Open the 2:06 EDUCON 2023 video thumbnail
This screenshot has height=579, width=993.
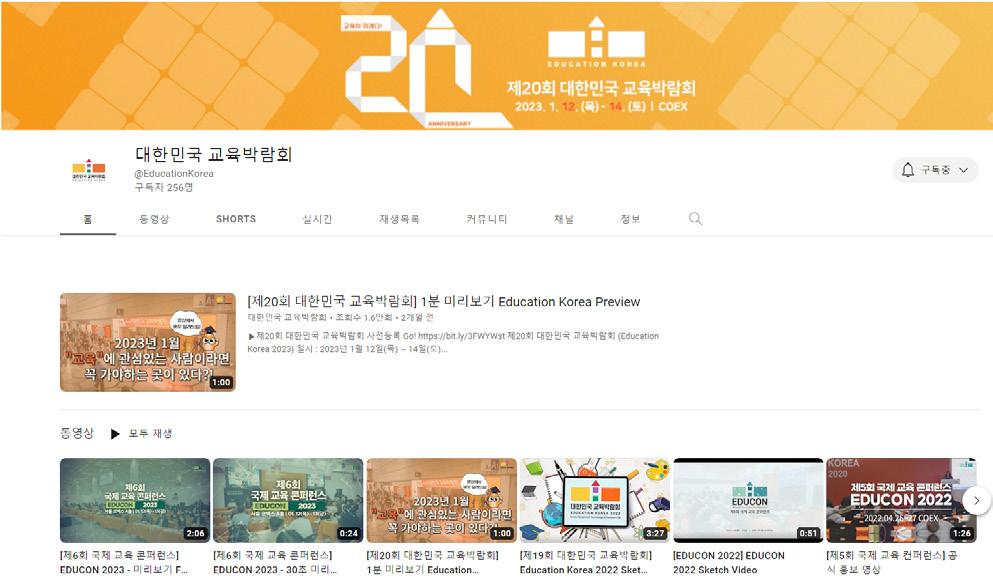coord(135,500)
